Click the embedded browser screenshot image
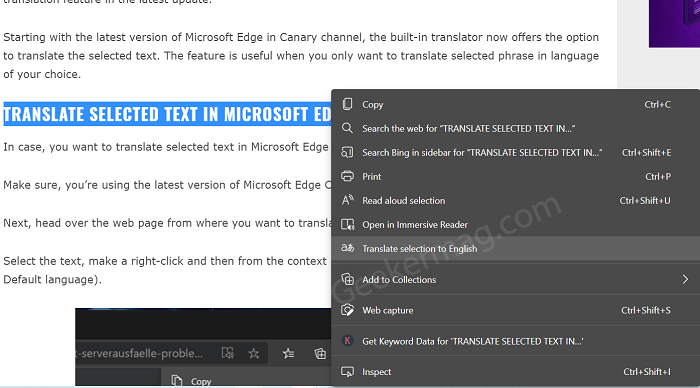The width and height of the screenshot is (700, 388). (x=203, y=347)
